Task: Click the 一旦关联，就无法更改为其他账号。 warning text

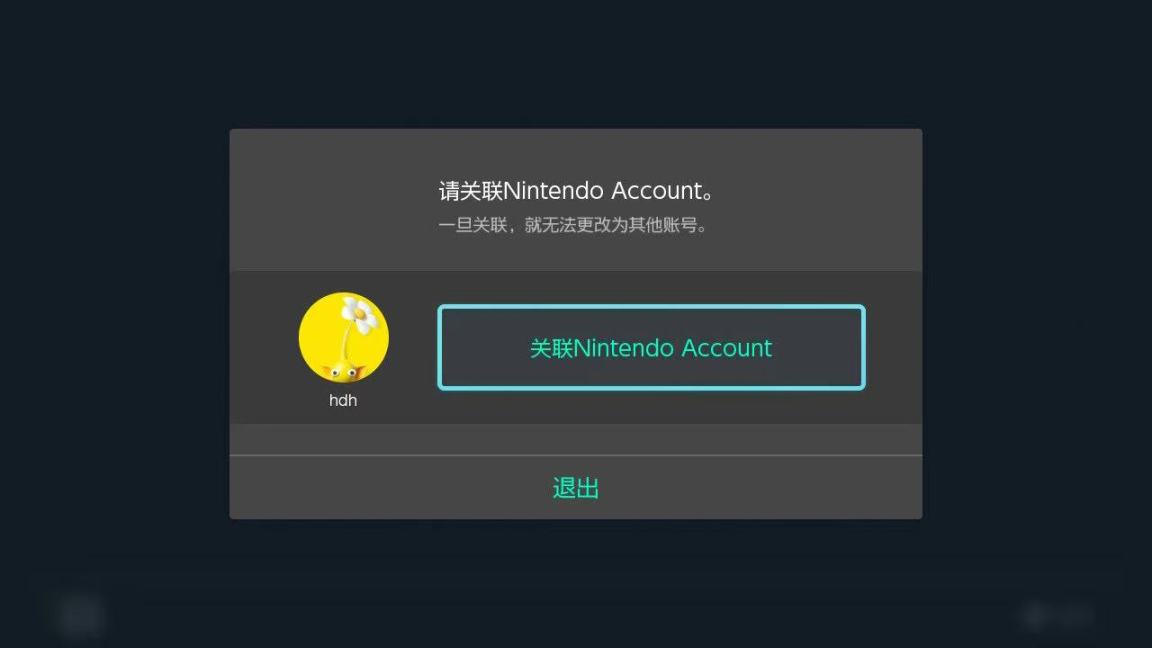Action: point(573,225)
